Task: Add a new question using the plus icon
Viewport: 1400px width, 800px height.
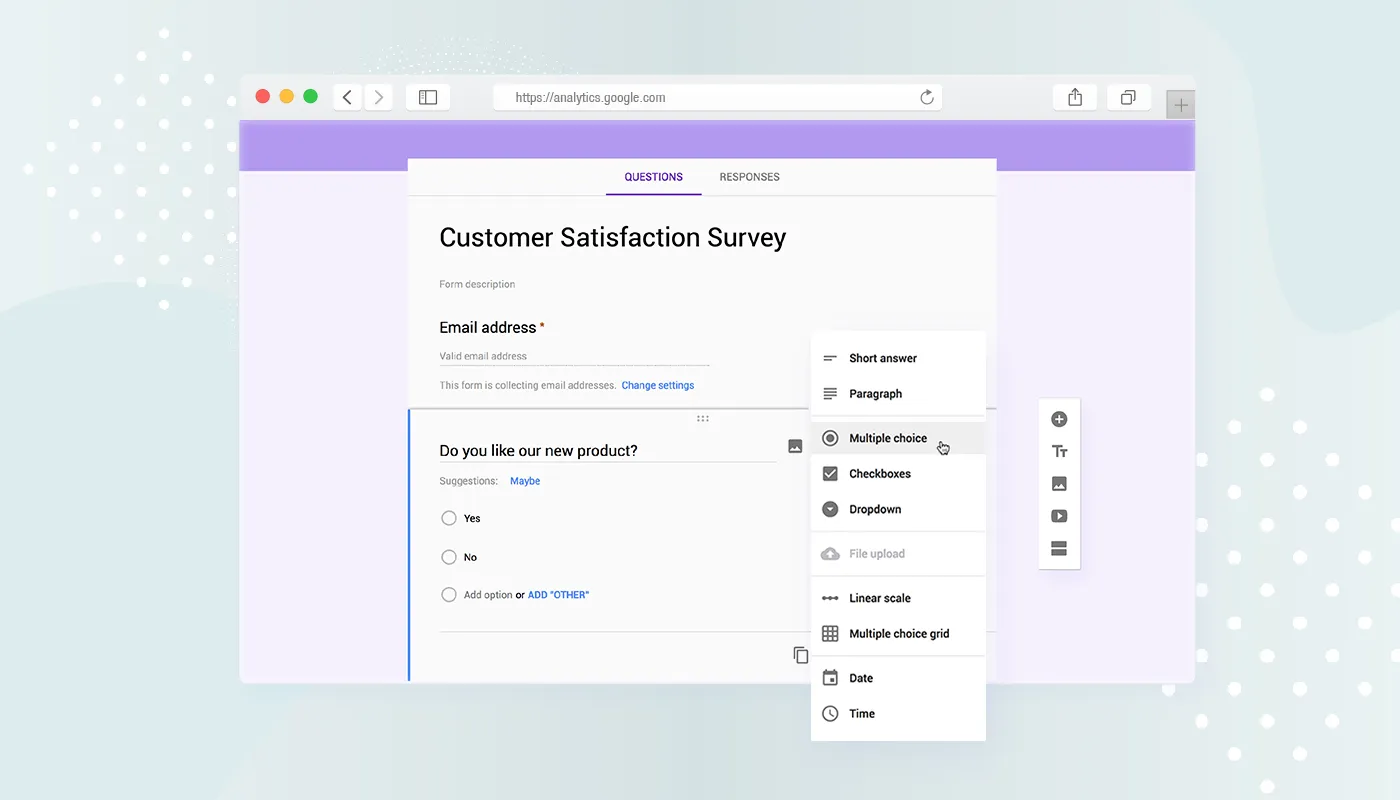Action: (1059, 419)
